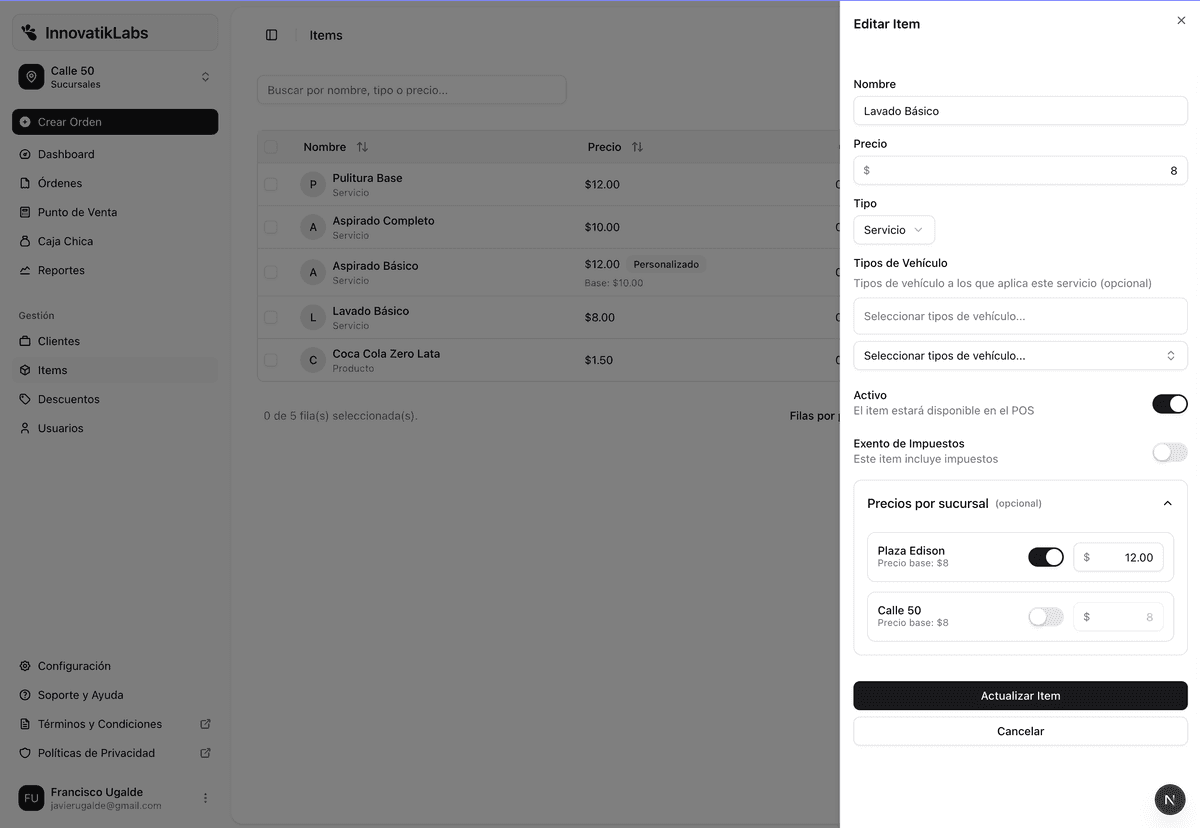1200x828 pixels.
Task: Click the three-dot menu beside Francisco Ugalde
Action: coord(205,798)
